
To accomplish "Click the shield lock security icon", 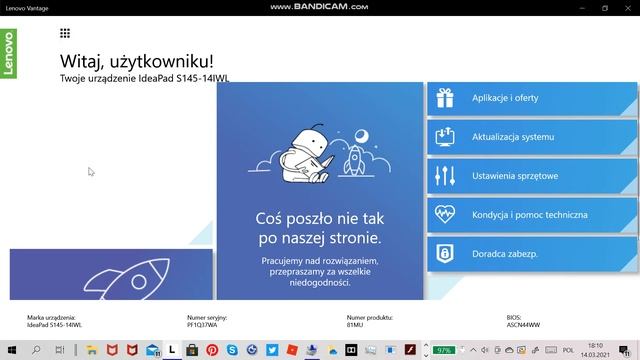I will tap(445, 253).
